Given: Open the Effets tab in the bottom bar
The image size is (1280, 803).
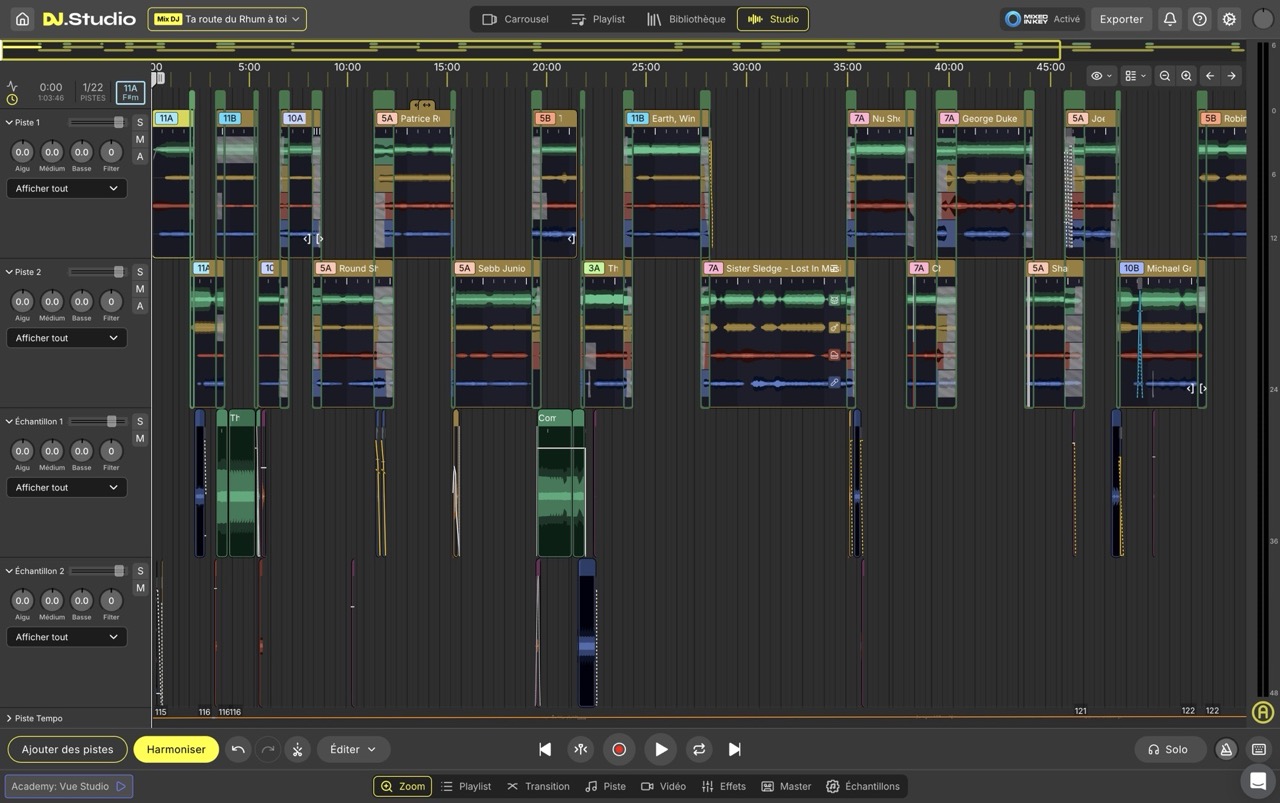Looking at the screenshot, I should point(724,786).
